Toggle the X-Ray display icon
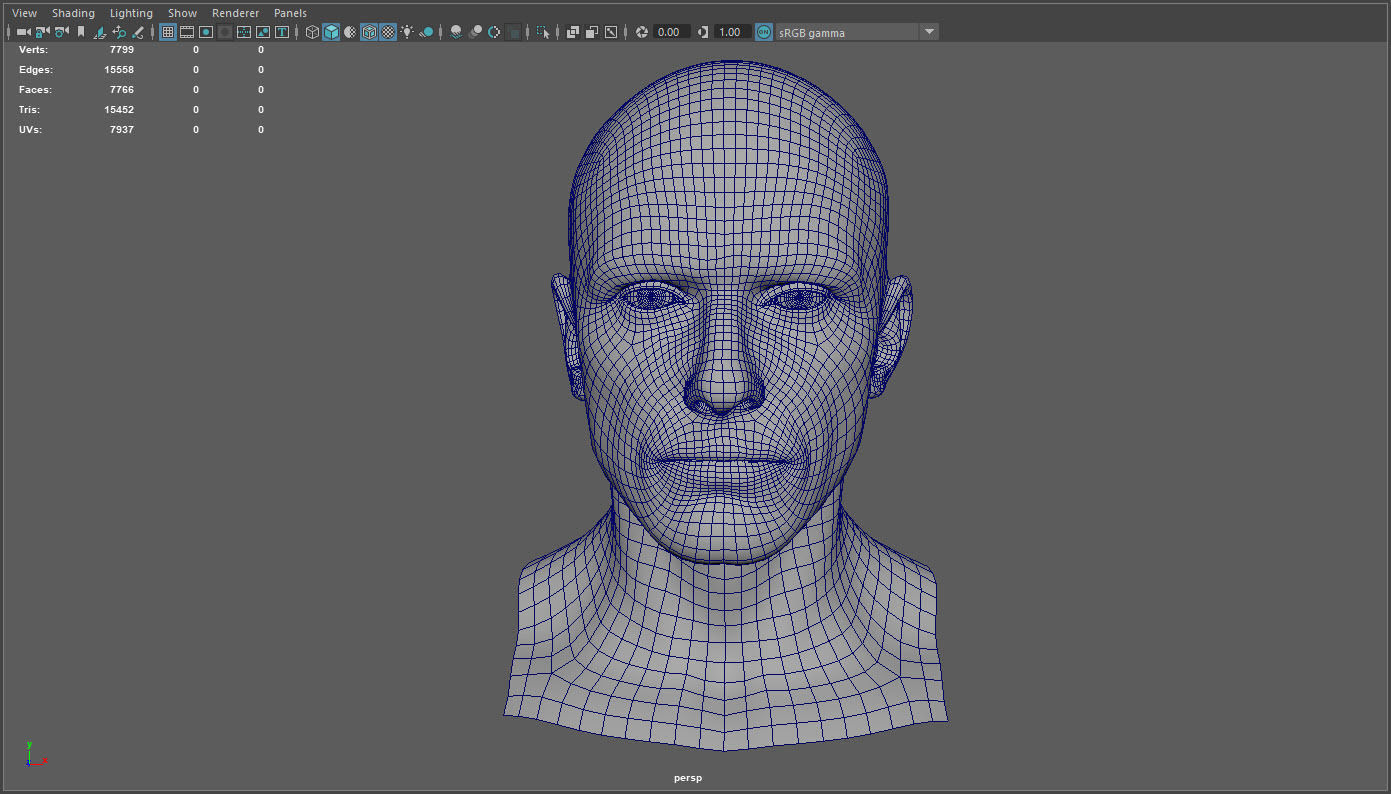This screenshot has width=1391, height=794. 573,32
